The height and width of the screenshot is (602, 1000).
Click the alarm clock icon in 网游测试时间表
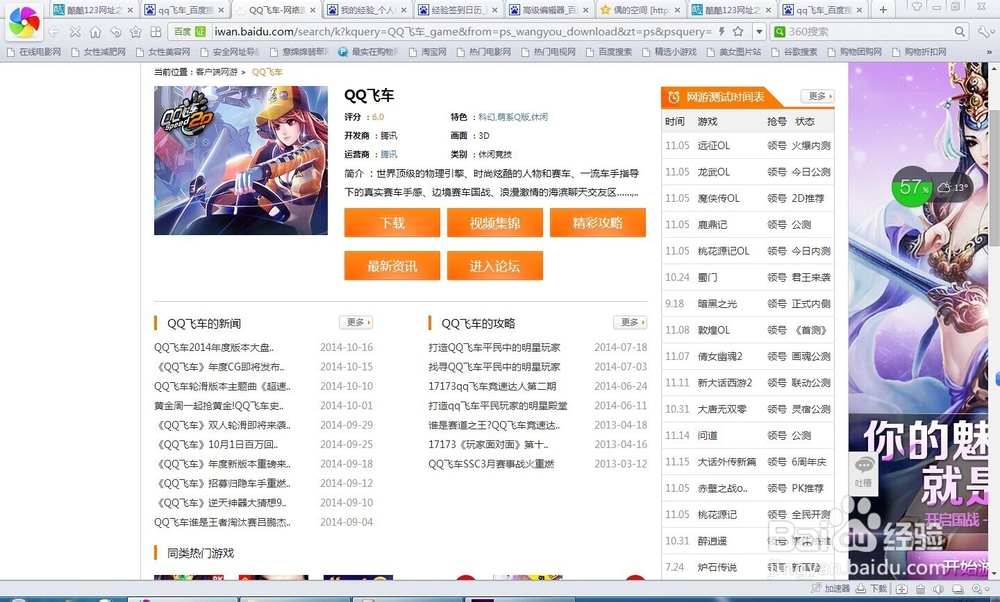pyautogui.click(x=673, y=97)
